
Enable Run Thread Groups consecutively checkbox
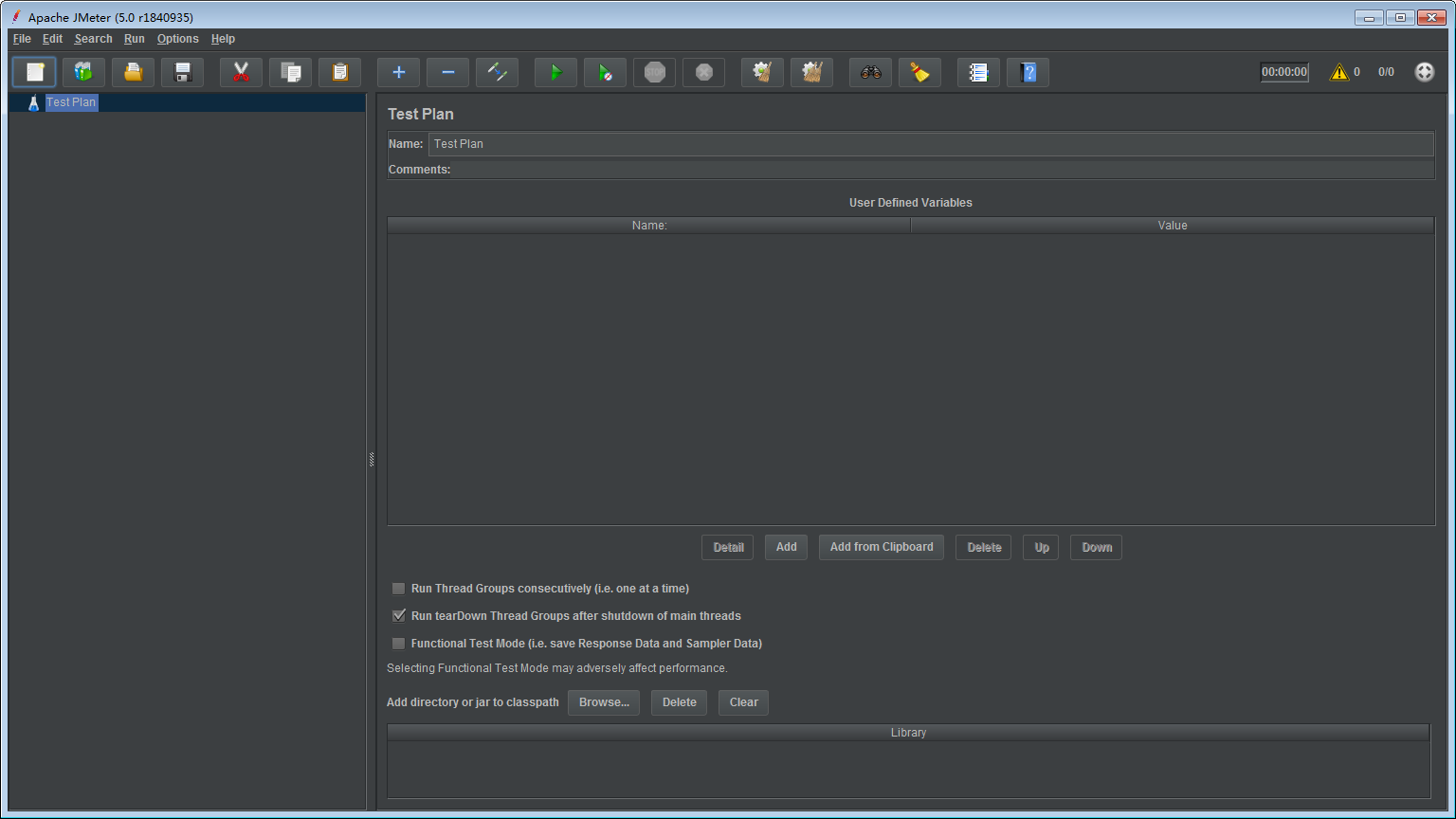click(399, 589)
